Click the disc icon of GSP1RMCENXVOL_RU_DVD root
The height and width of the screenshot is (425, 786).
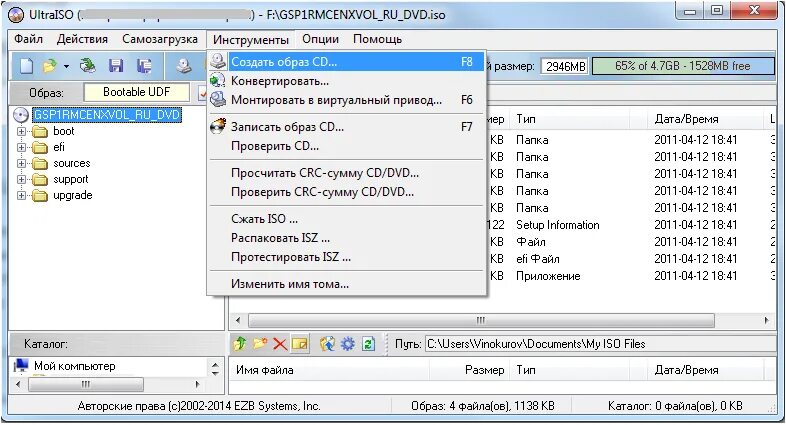(21, 115)
